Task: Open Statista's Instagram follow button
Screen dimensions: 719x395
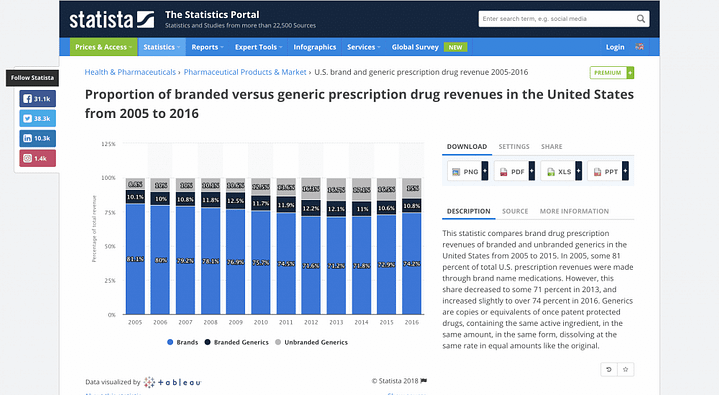Action: point(38,158)
